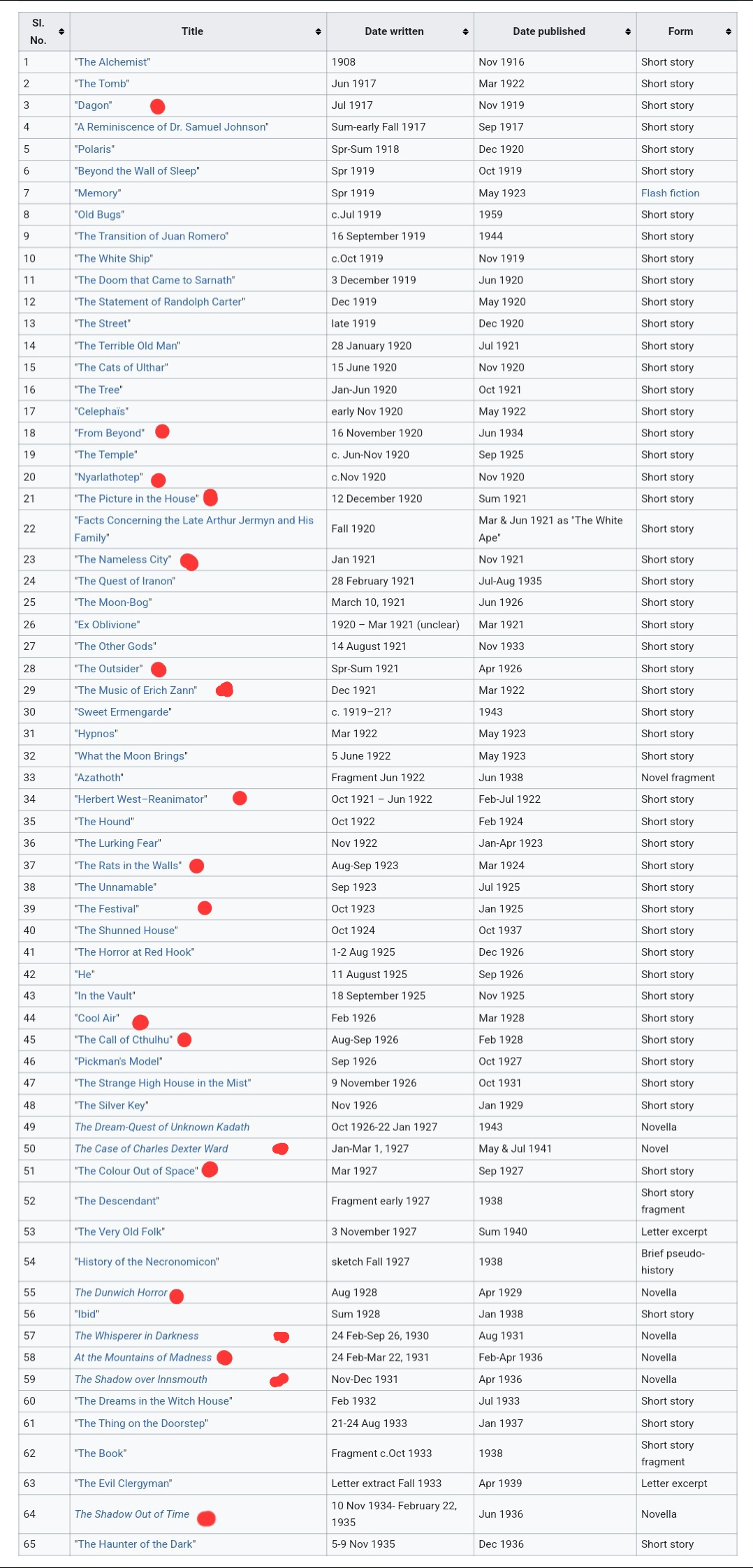The width and height of the screenshot is (753, 1568).
Task: Open "What the Moon Brings" link
Action: coord(131,756)
